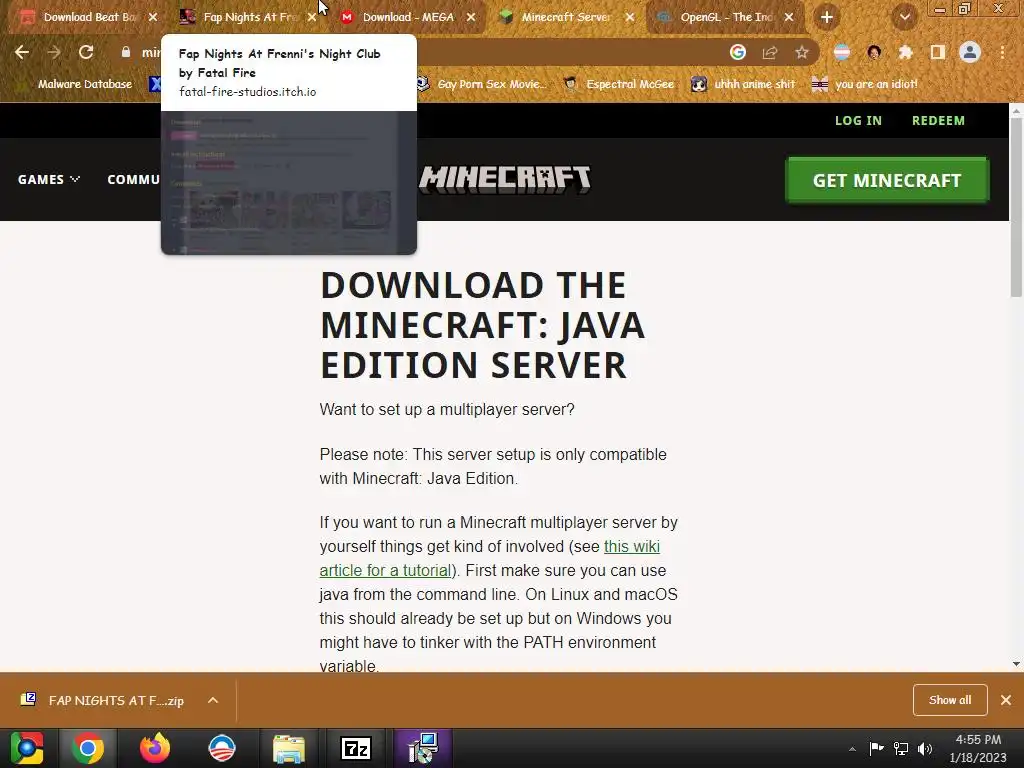
Task: Open Chrome three-dot menu
Action: coord(1002,52)
